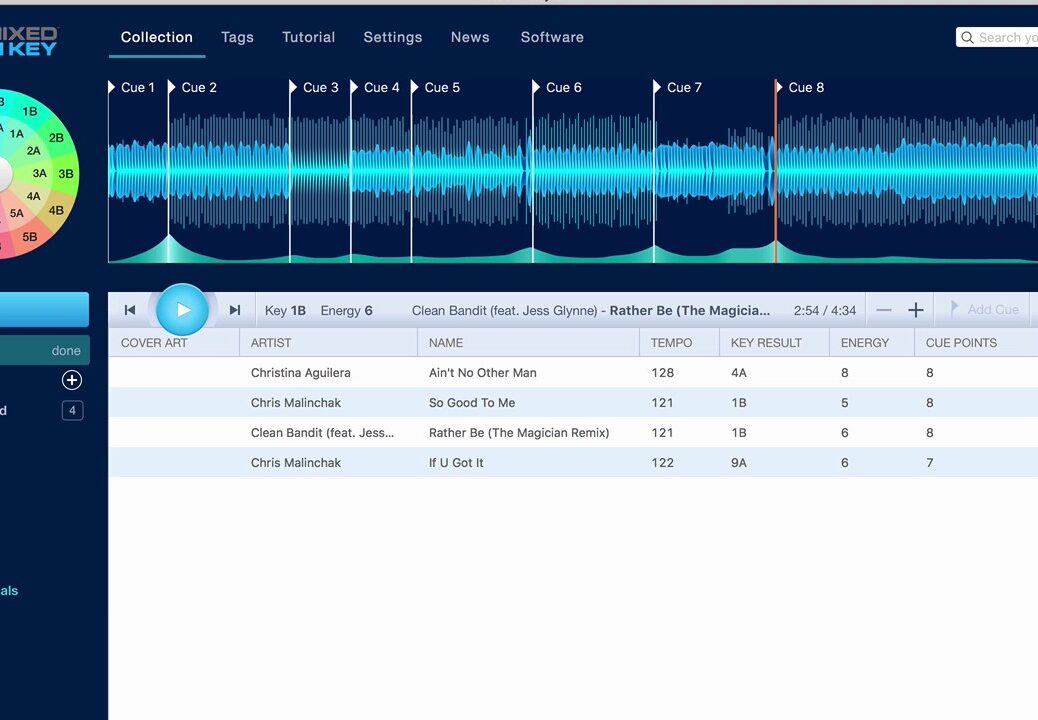Viewport: 1038px width, 720px height.
Task: Select 2A on the Camelot wheel
Action: tap(34, 151)
